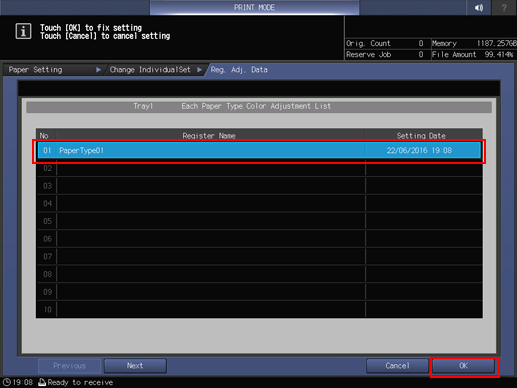Screen dimensions: 517x388
Task: Select empty row 03
Action: click(x=259, y=186)
